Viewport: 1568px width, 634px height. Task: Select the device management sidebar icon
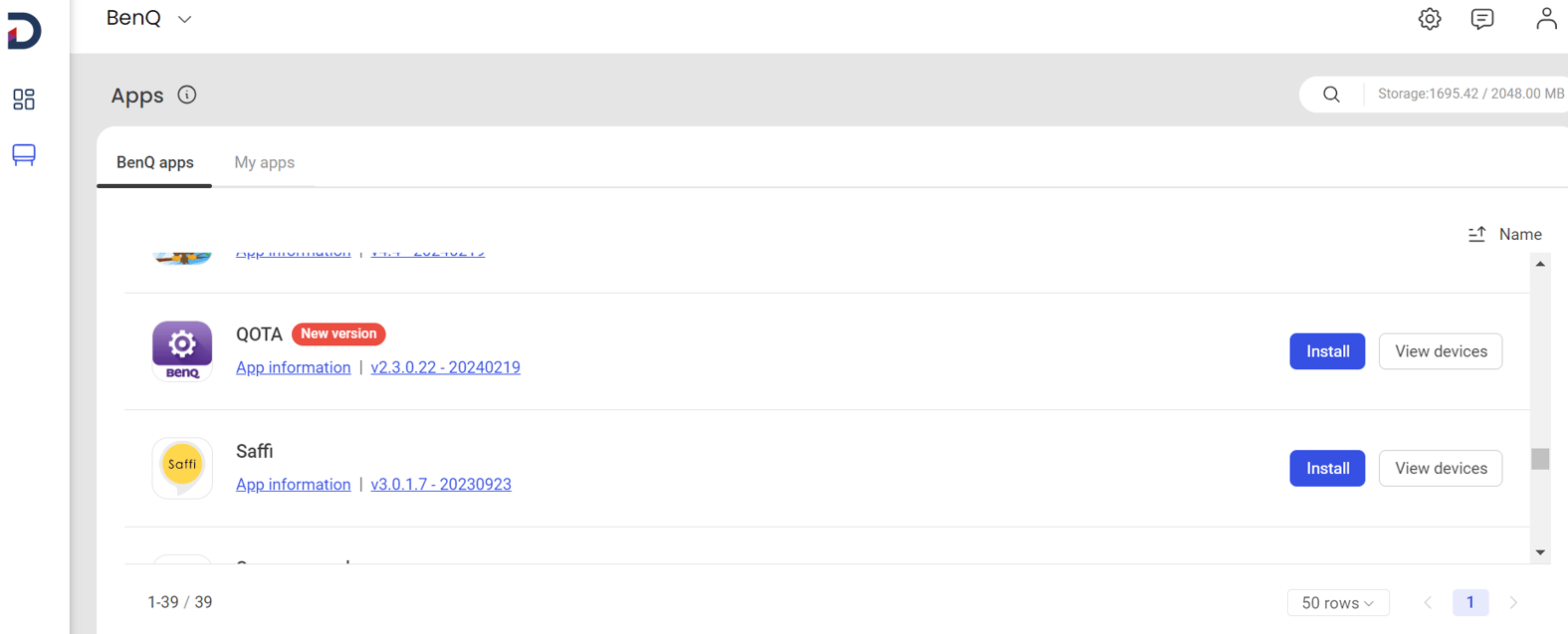coord(23,155)
